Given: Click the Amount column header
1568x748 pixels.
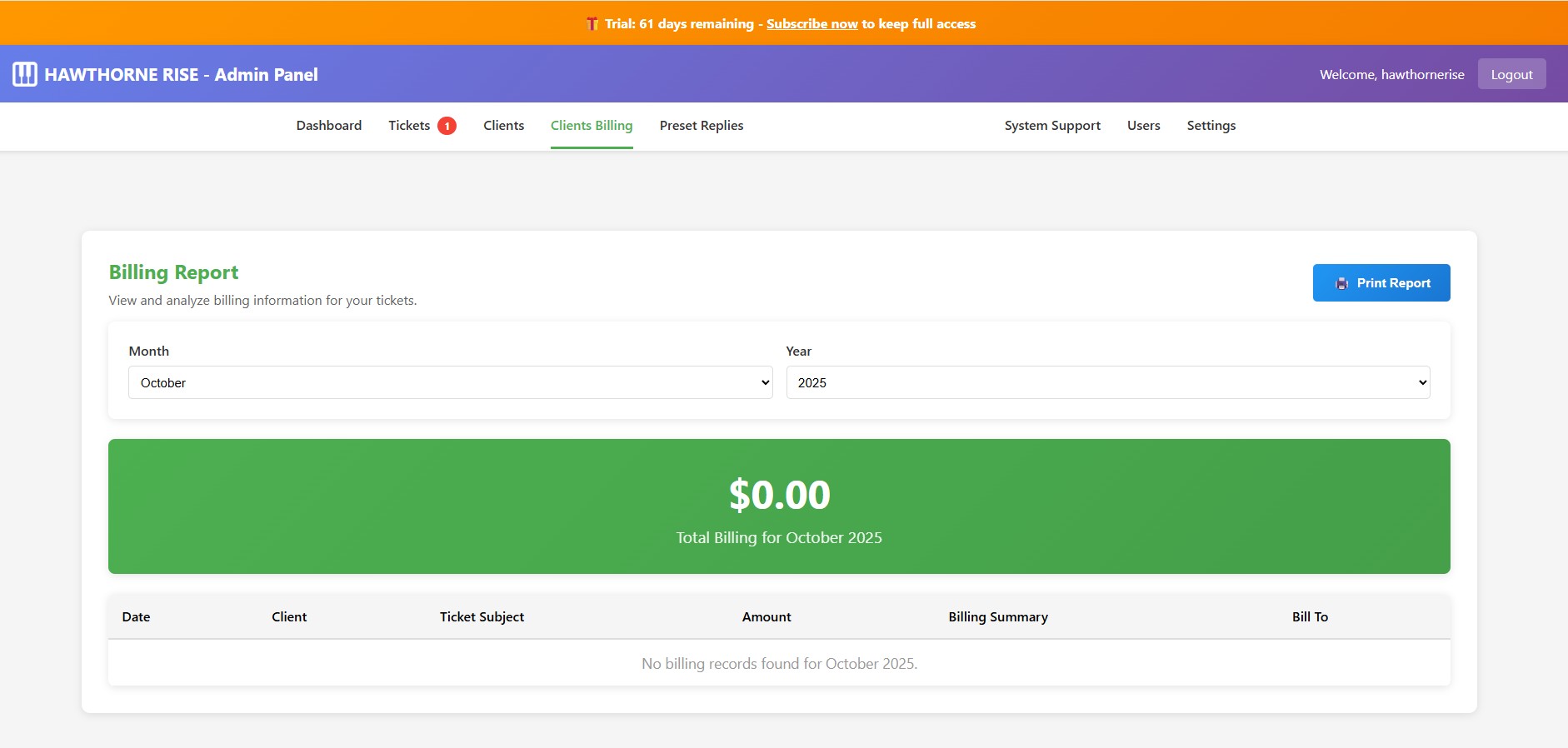Looking at the screenshot, I should [x=767, y=617].
